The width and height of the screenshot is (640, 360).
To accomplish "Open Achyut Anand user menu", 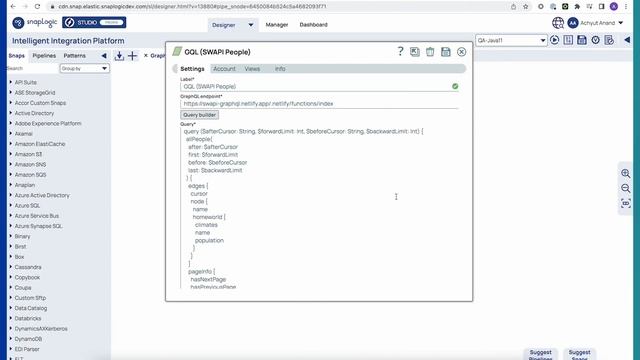I will point(596,23).
